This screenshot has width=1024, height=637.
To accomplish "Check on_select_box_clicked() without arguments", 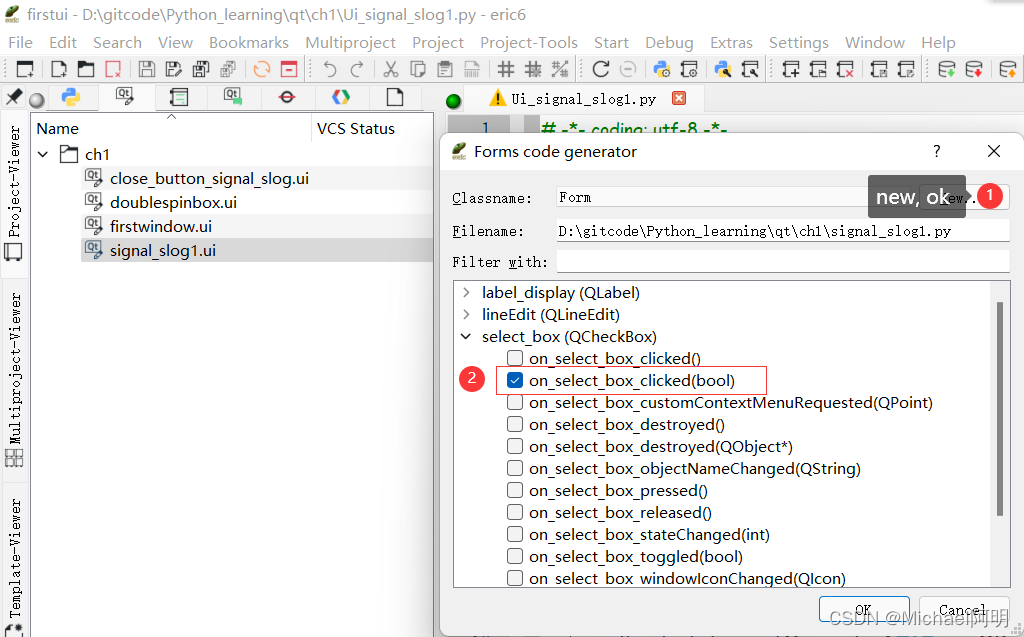I will tap(515, 358).
